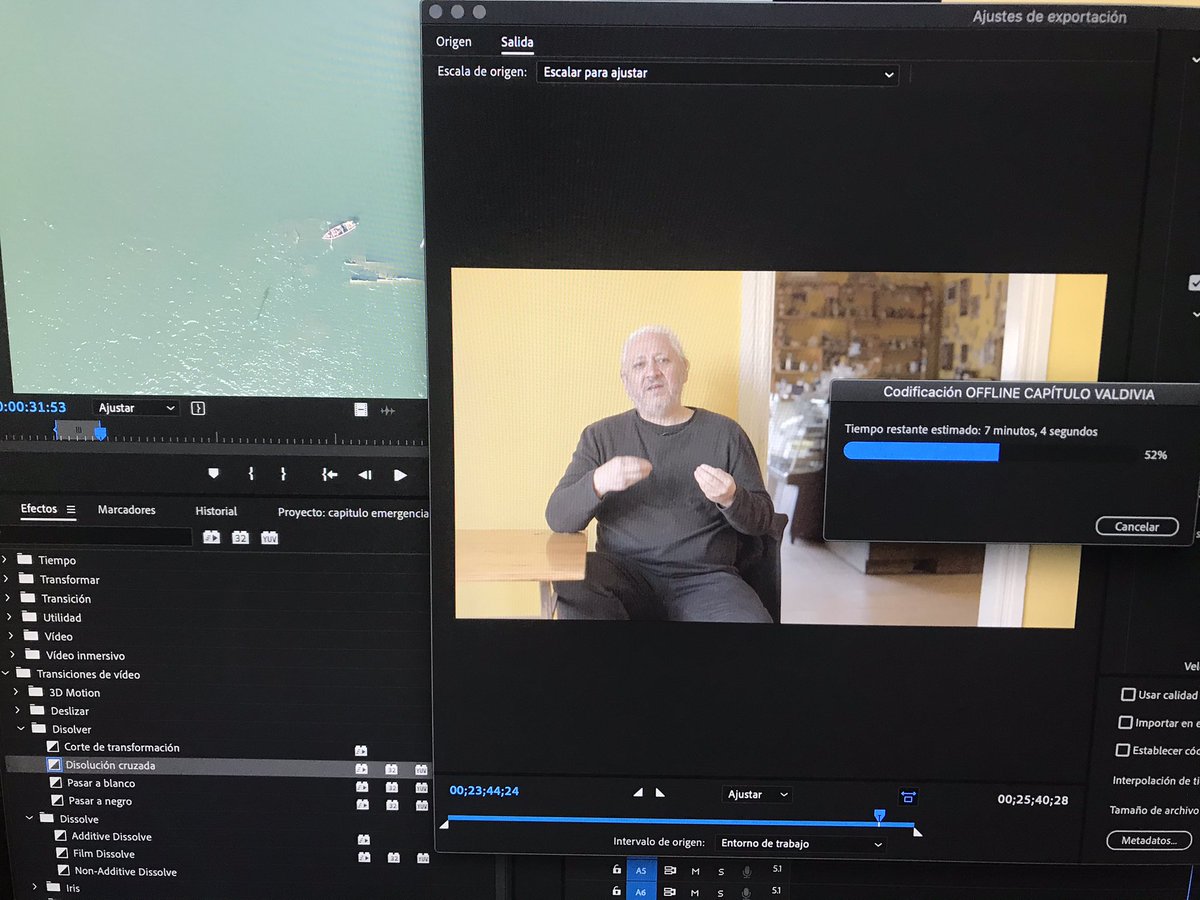The width and height of the screenshot is (1200, 900).
Task: Toggle the Establecer código checkbox
Action: click(x=1123, y=750)
